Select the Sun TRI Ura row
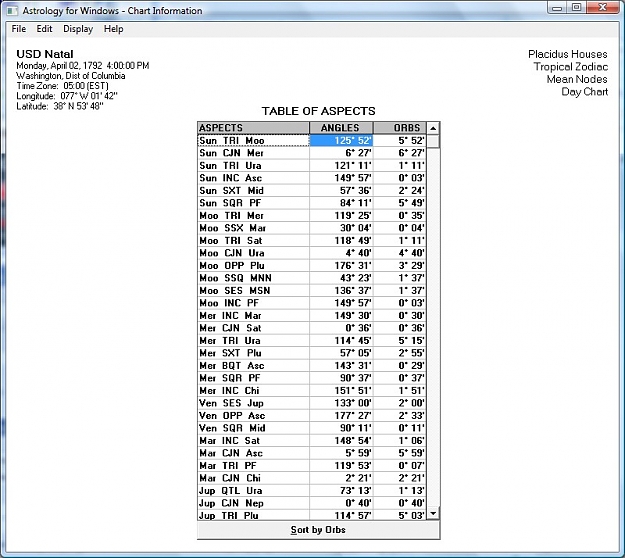The width and height of the screenshot is (625, 558). pyautogui.click(x=312, y=166)
